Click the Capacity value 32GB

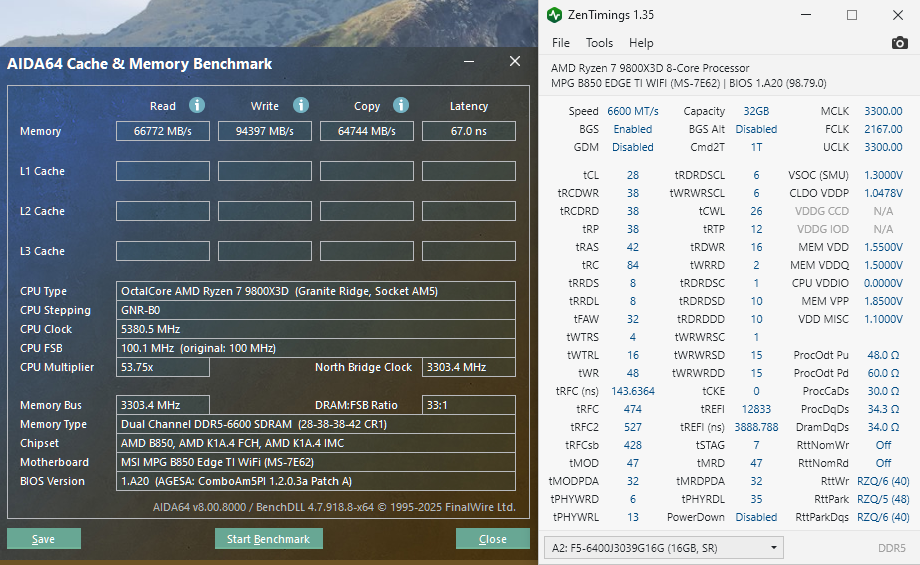[756, 111]
